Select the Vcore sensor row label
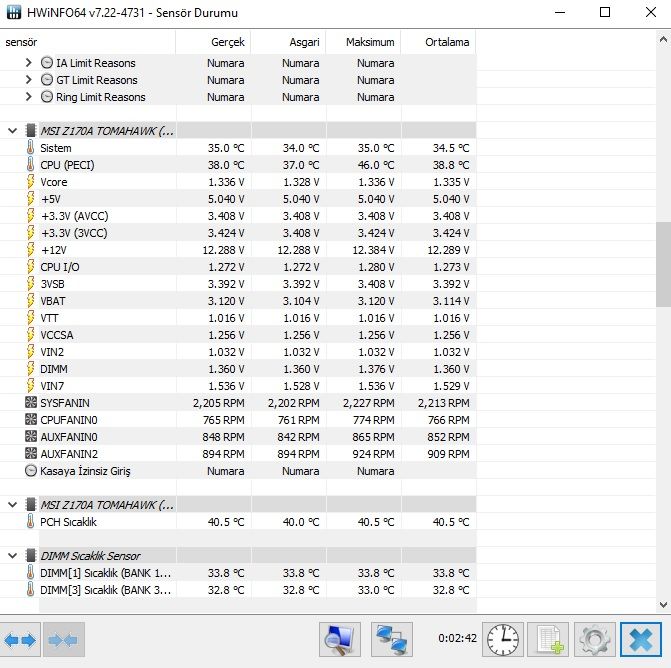The width and height of the screenshot is (671, 668). [53, 182]
